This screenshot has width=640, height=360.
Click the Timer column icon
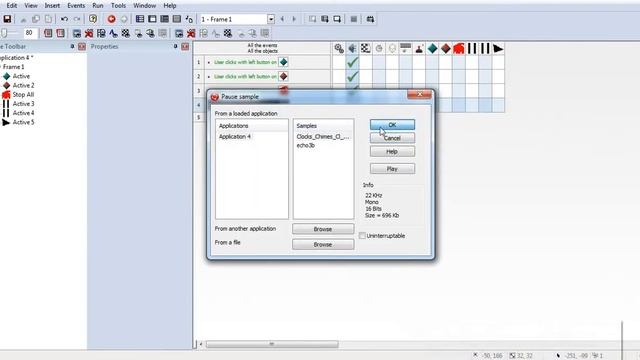click(x=379, y=49)
